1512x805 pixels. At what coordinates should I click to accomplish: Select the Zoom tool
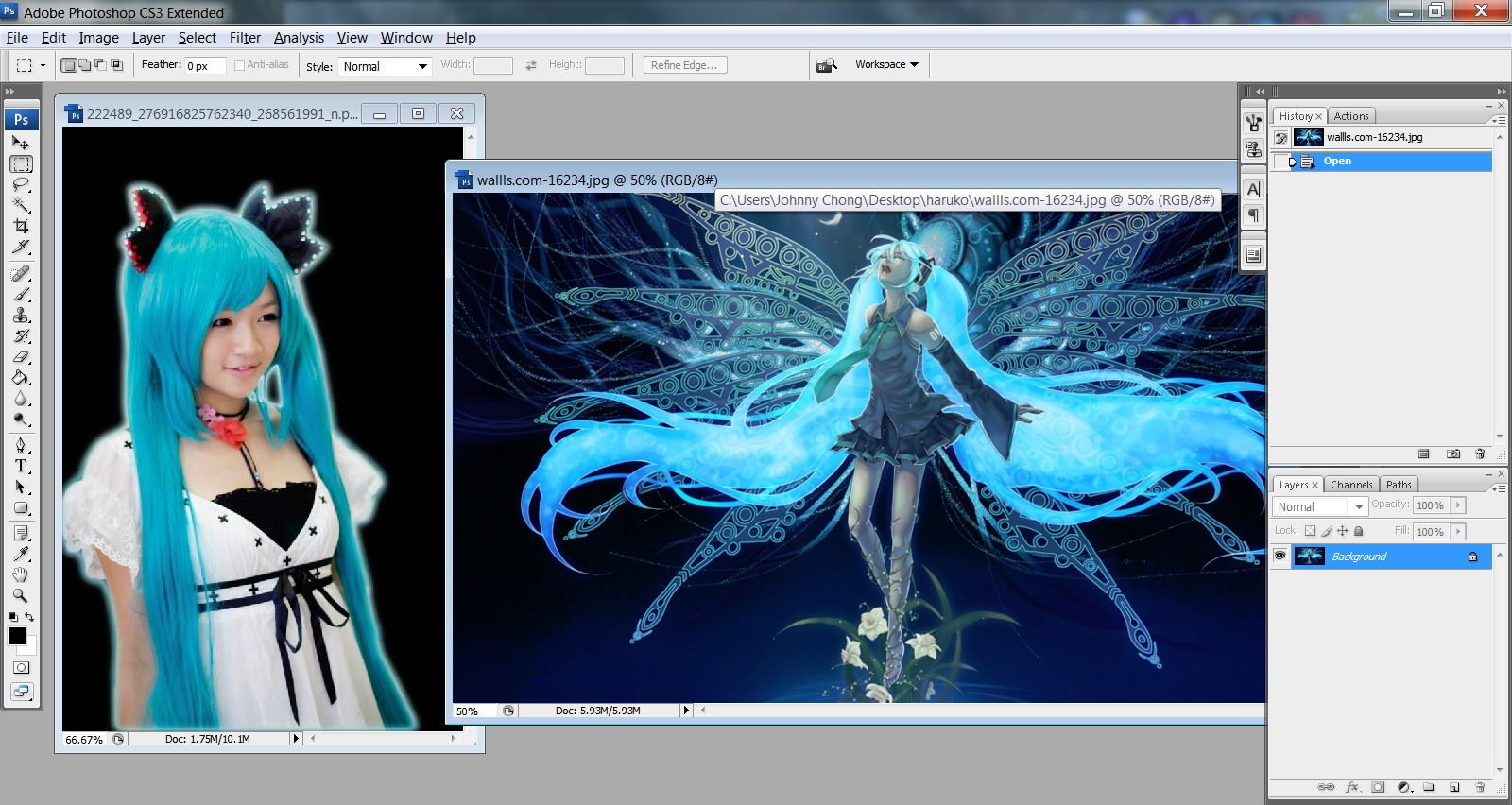[21, 596]
